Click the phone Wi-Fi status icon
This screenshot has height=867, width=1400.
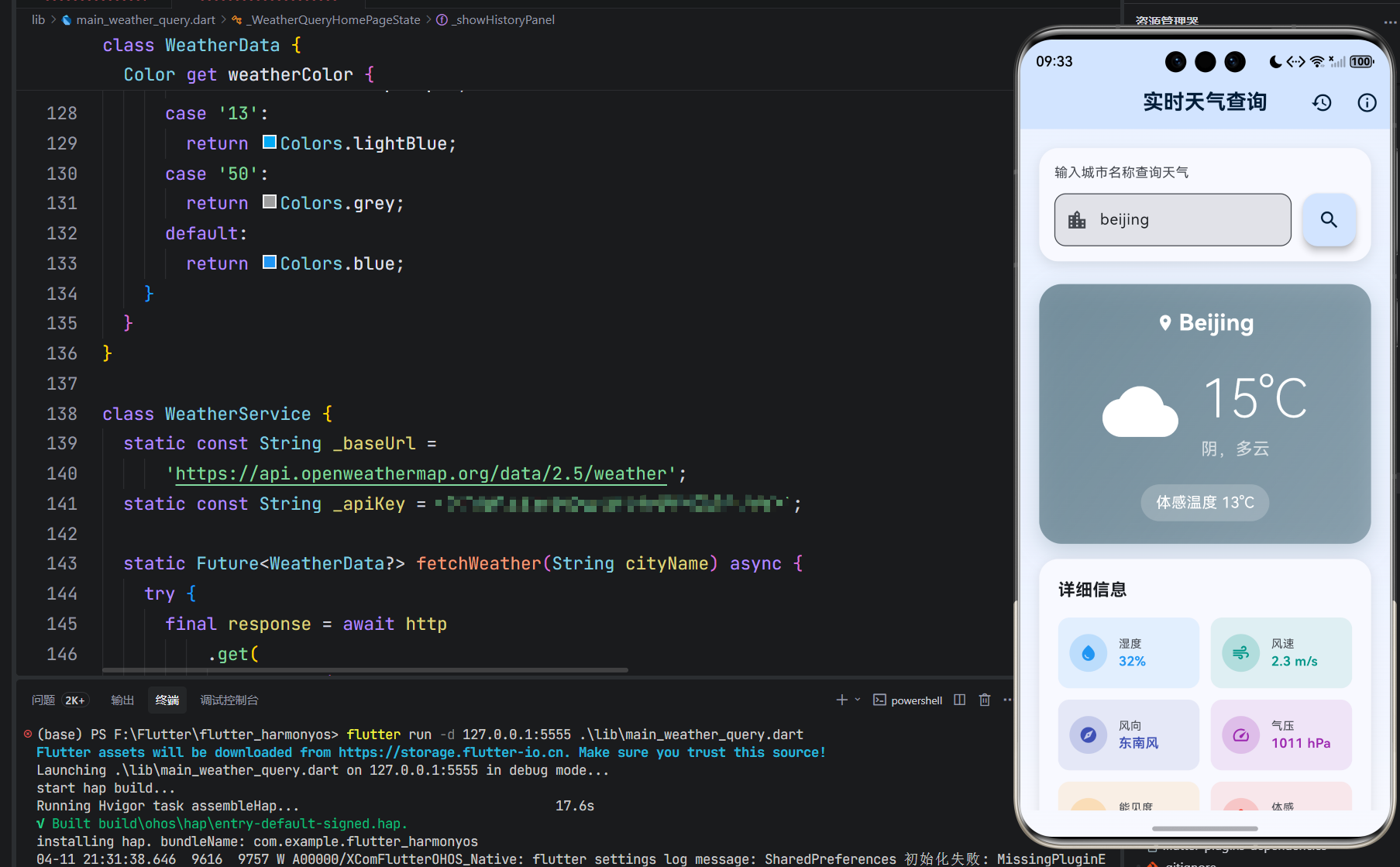[1317, 61]
